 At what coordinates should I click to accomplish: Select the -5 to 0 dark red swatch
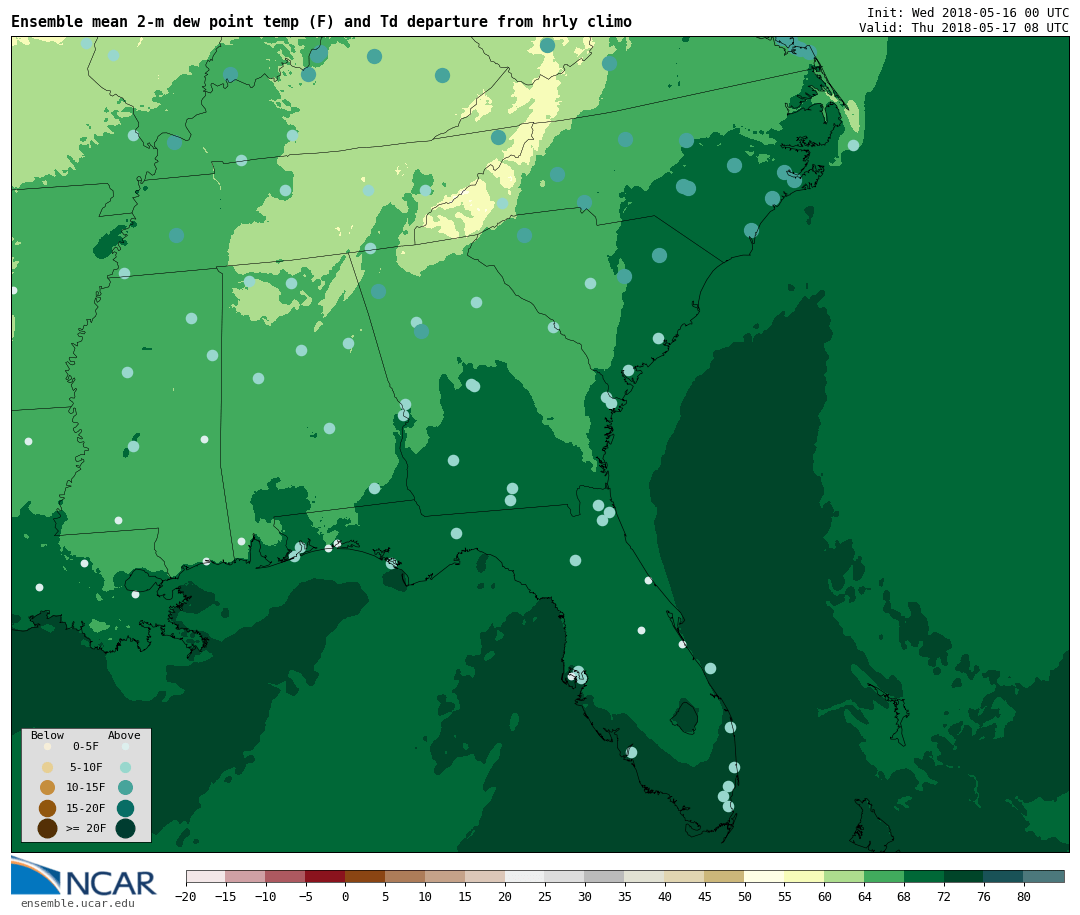pos(325,876)
